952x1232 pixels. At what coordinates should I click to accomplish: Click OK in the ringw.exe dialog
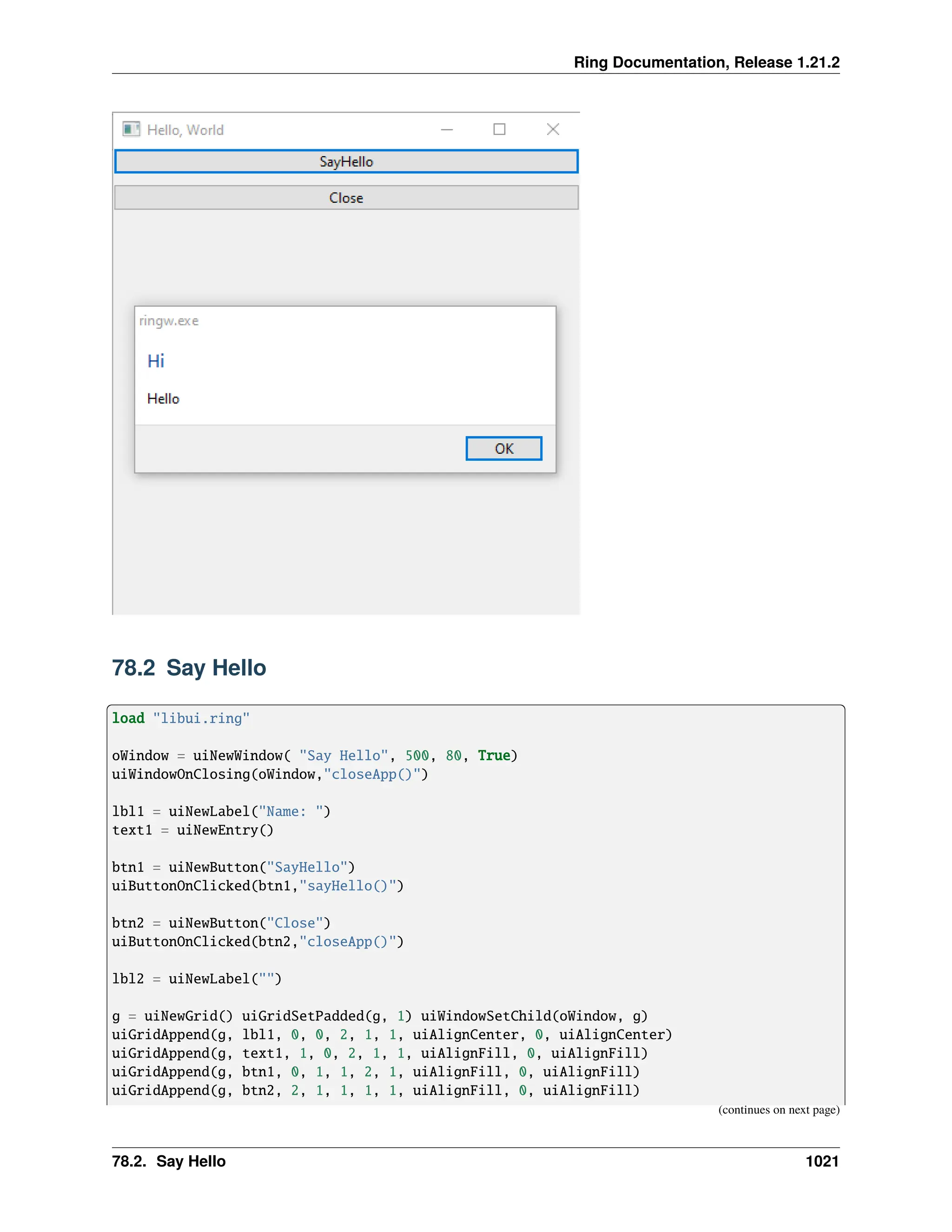click(503, 449)
